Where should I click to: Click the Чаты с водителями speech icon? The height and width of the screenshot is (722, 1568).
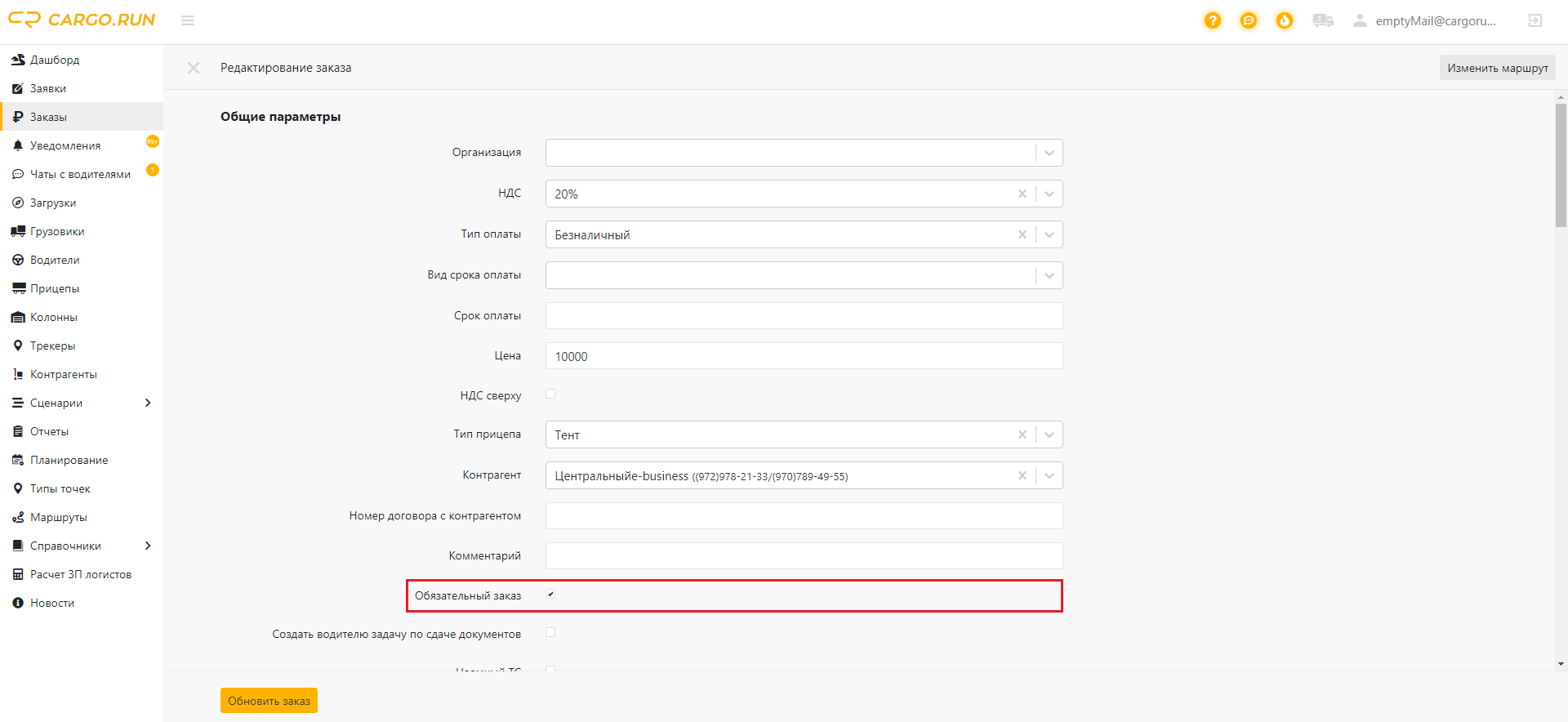(x=18, y=174)
